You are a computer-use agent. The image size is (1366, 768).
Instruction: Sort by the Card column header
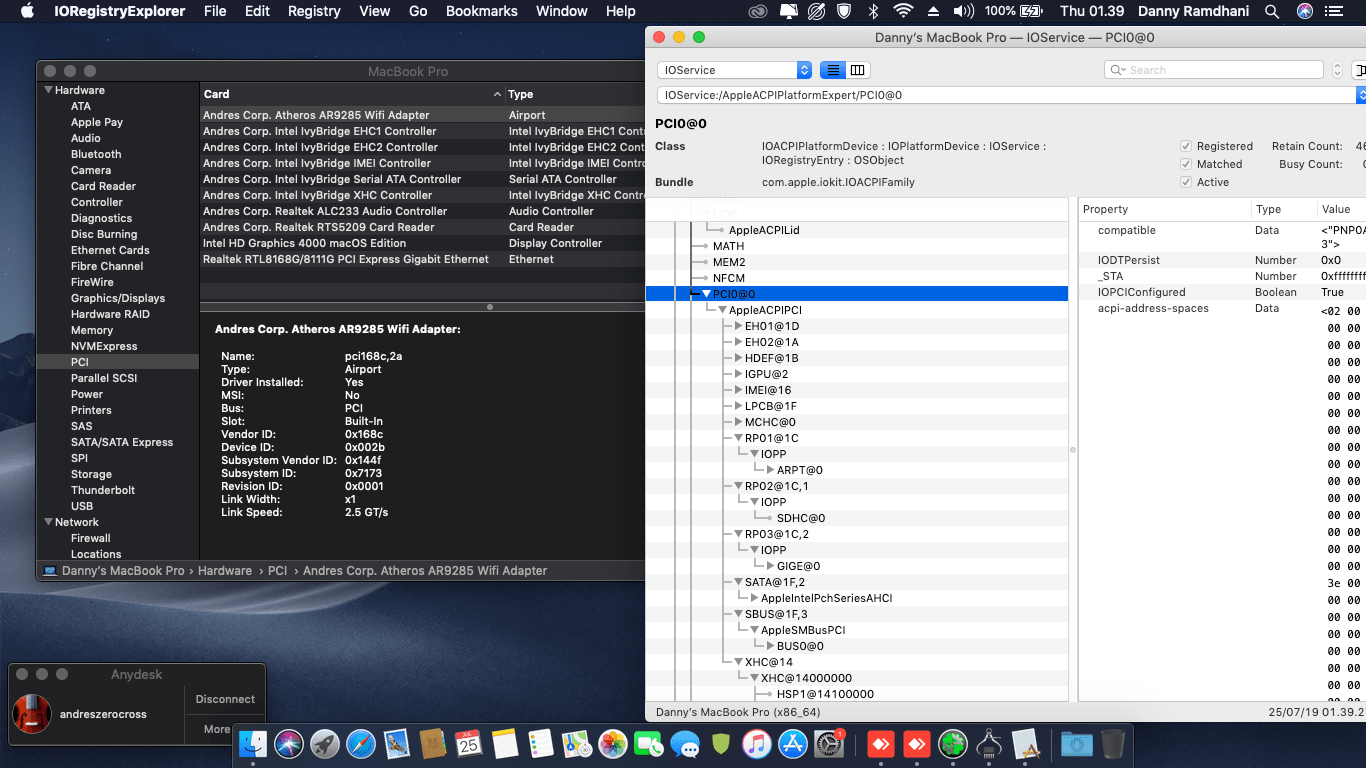352,94
